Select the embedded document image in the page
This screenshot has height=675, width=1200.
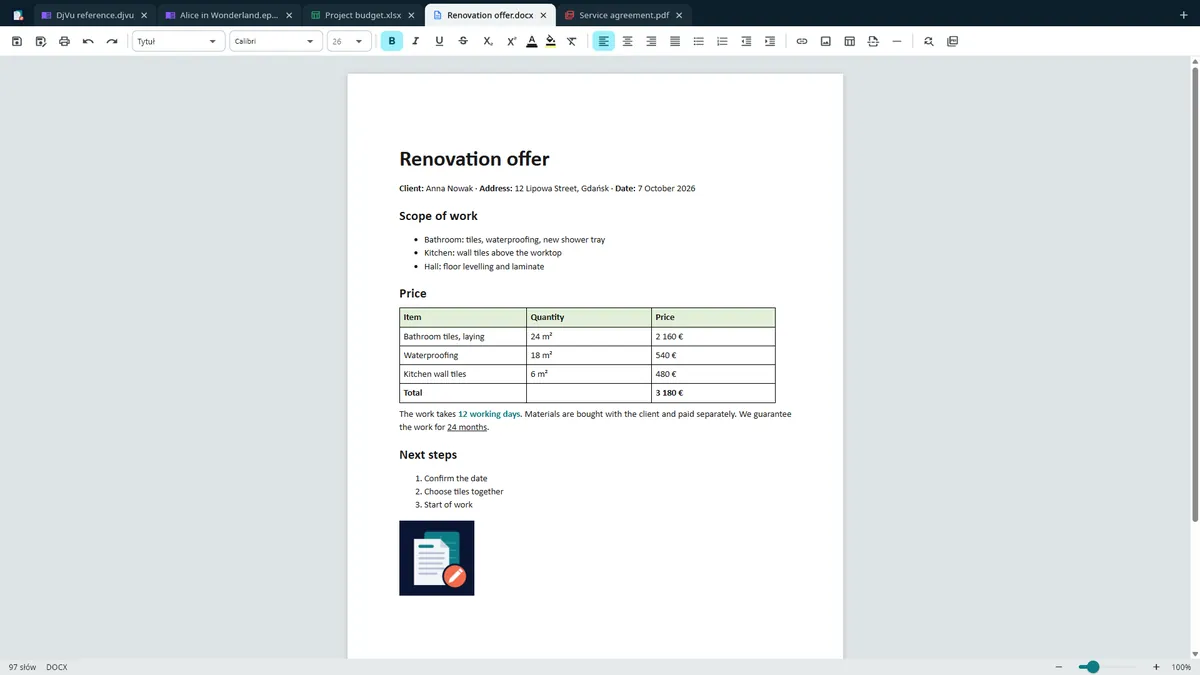(437, 558)
